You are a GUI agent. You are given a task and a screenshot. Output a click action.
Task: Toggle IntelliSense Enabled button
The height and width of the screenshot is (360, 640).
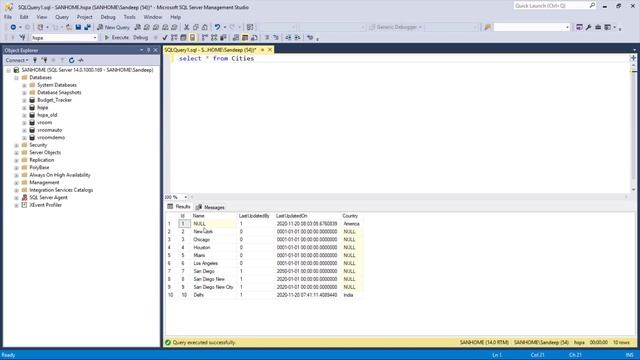[192, 38]
